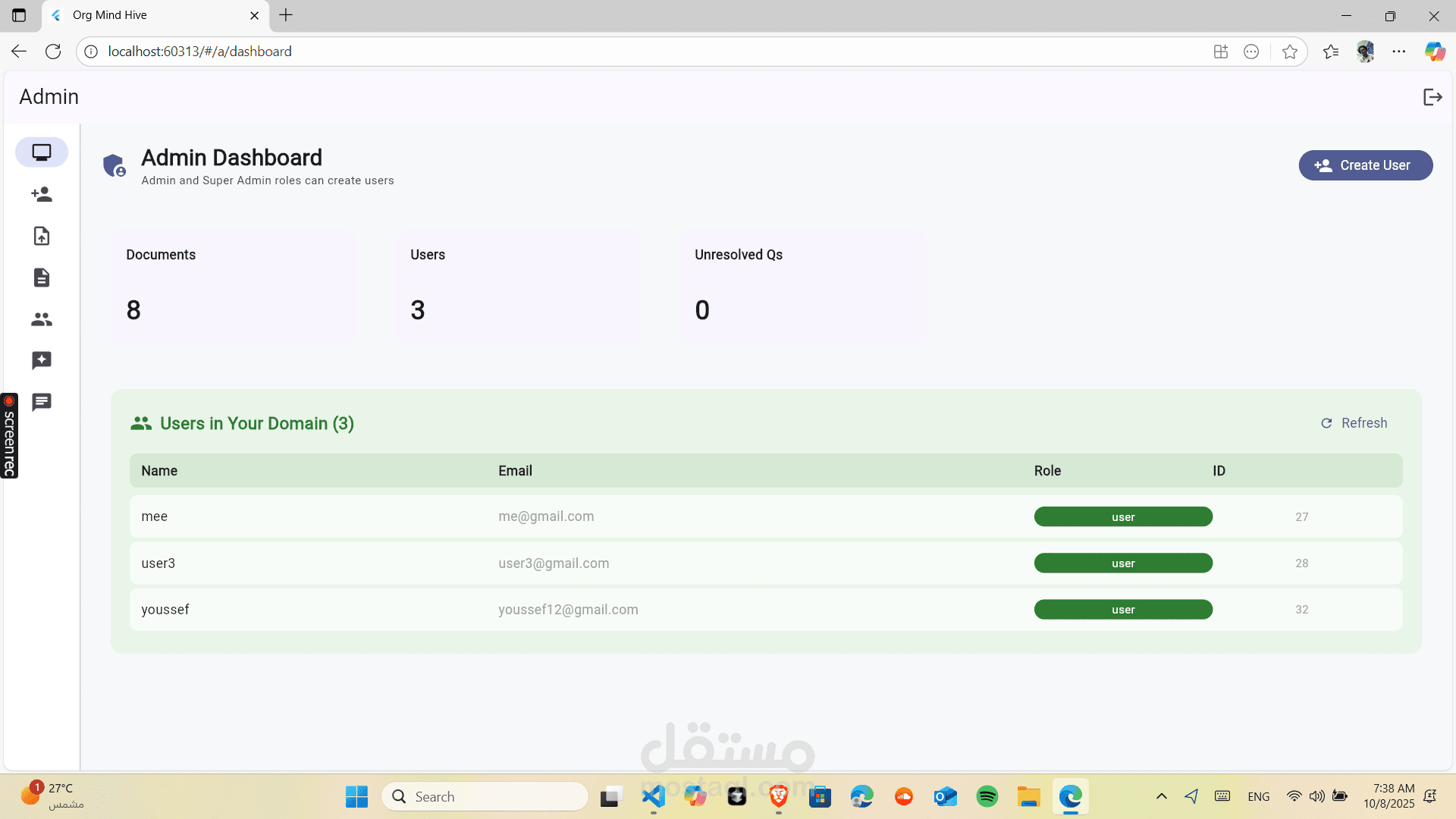
Task: Click the youssef12@gmail.com email entry
Action: (x=568, y=610)
